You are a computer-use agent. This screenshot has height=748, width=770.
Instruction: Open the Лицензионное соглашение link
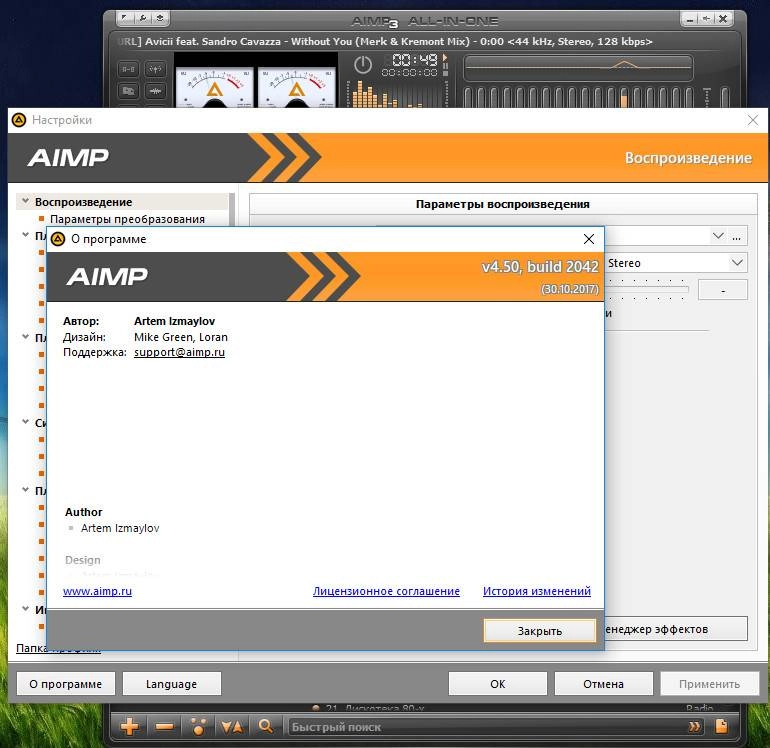(386, 591)
